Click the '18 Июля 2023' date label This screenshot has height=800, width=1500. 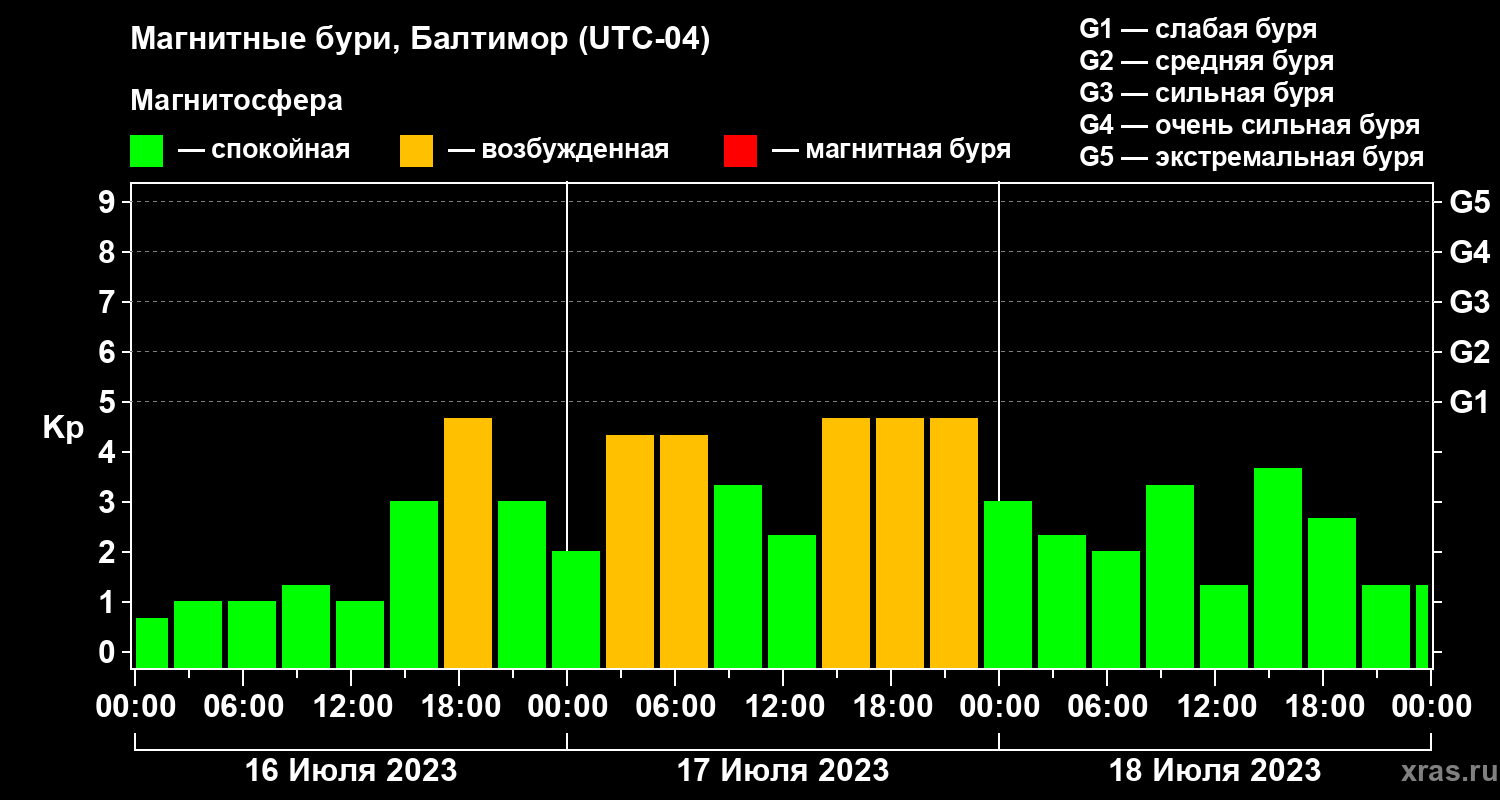1215,771
